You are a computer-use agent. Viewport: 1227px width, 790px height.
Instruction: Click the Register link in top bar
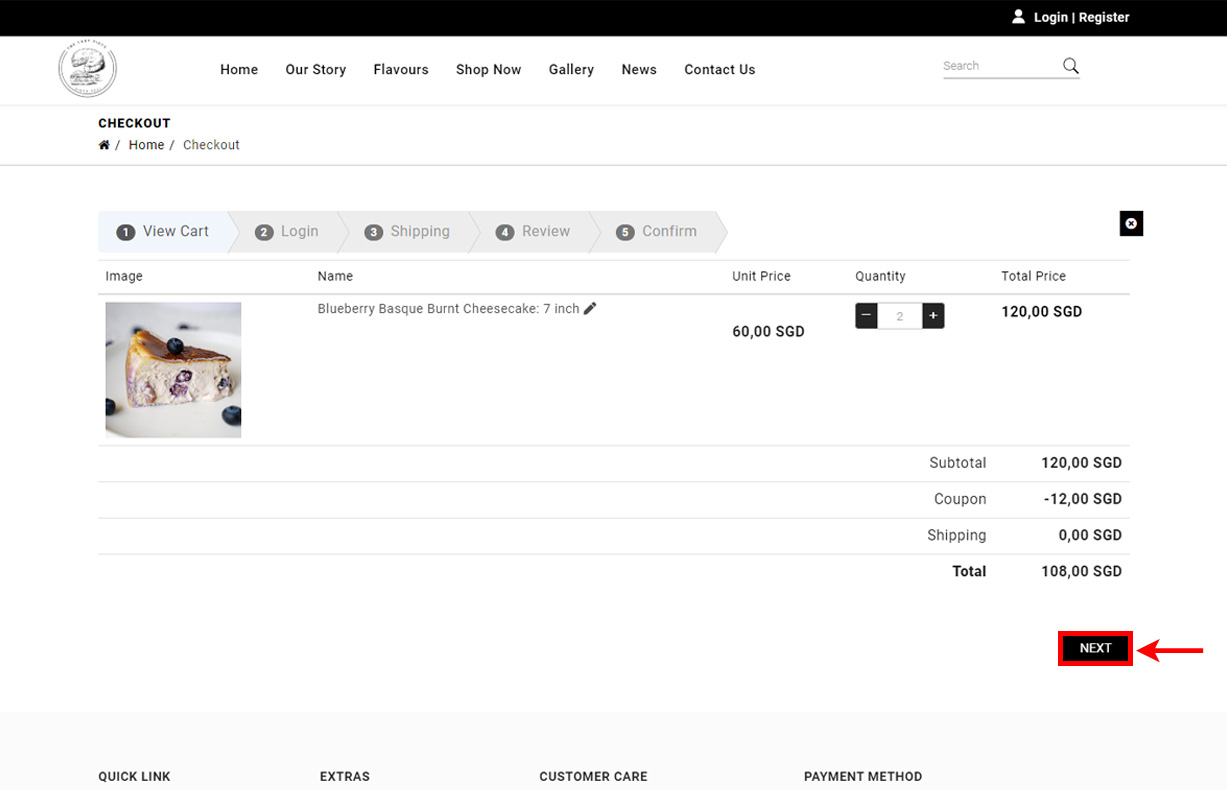(1104, 17)
